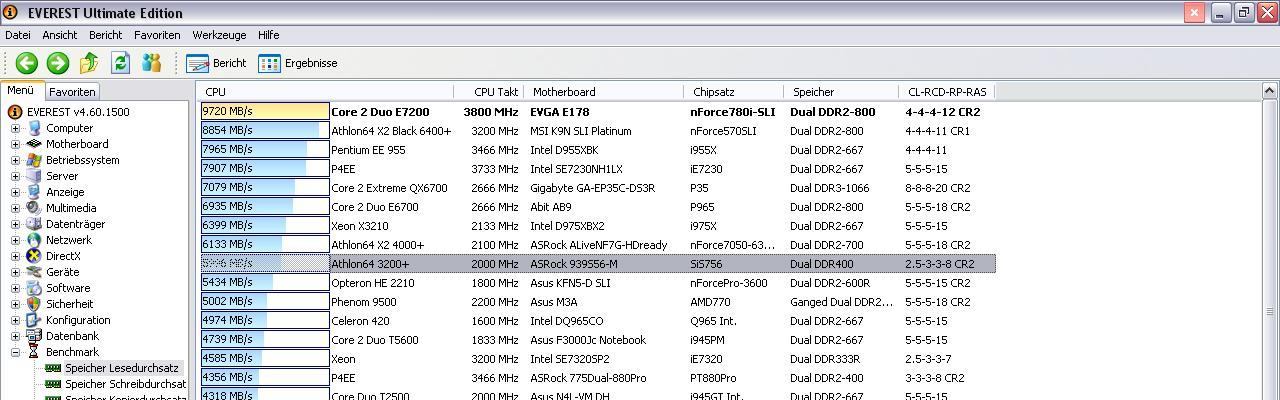The width and height of the screenshot is (1280, 400).
Task: Click the nForce780i-SLI chipset cell
Action: click(x=732, y=112)
